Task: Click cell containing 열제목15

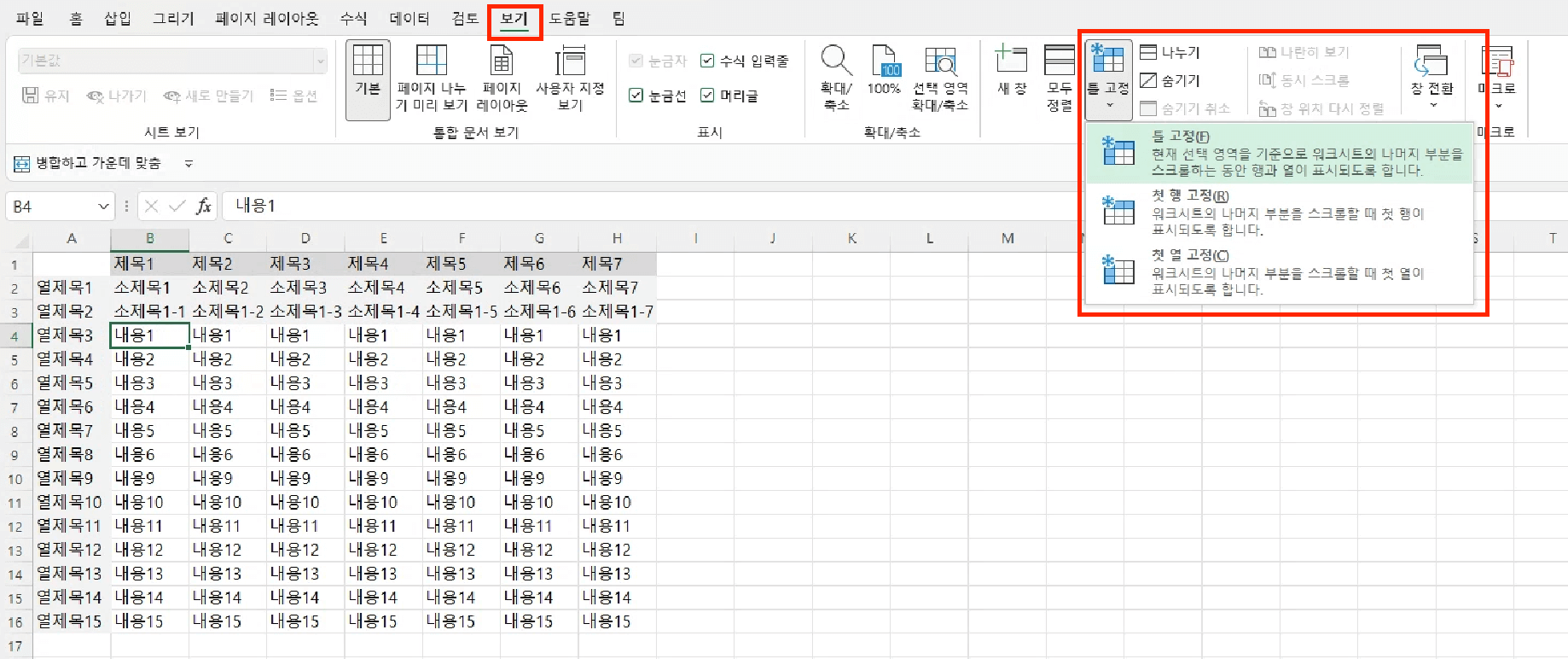Action: coord(72,621)
